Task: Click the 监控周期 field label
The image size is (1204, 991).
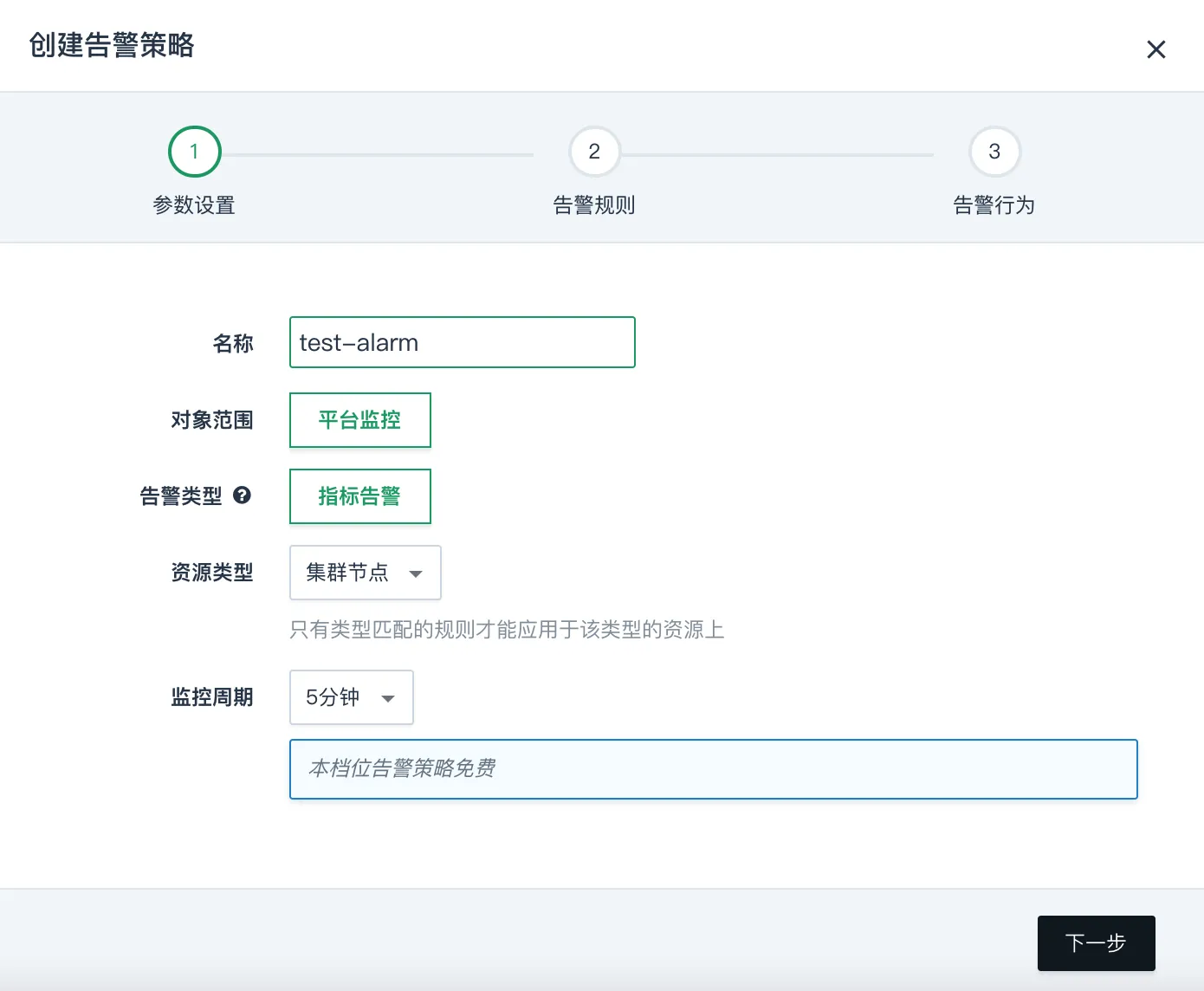Action: 212,697
